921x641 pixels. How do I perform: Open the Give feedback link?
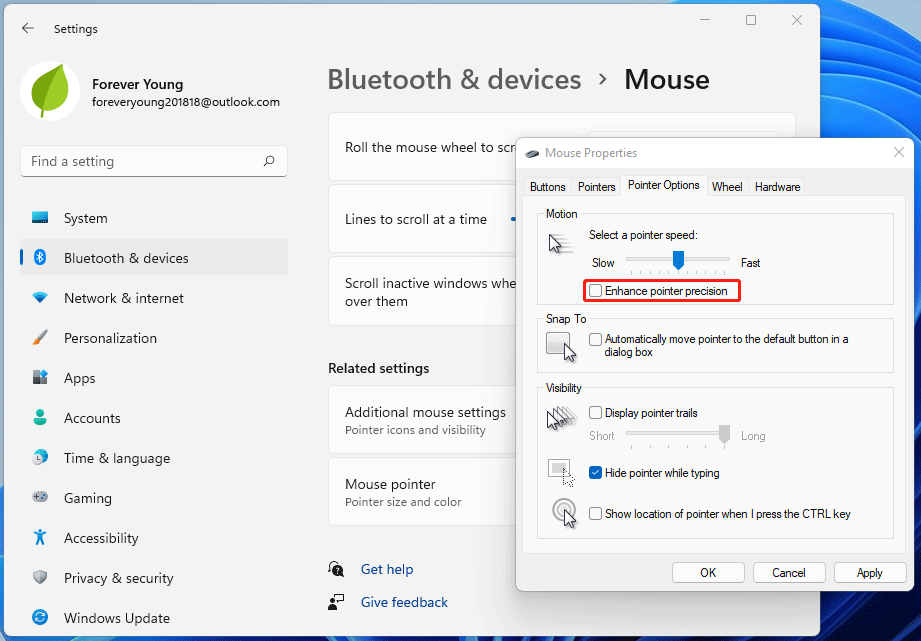[404, 602]
